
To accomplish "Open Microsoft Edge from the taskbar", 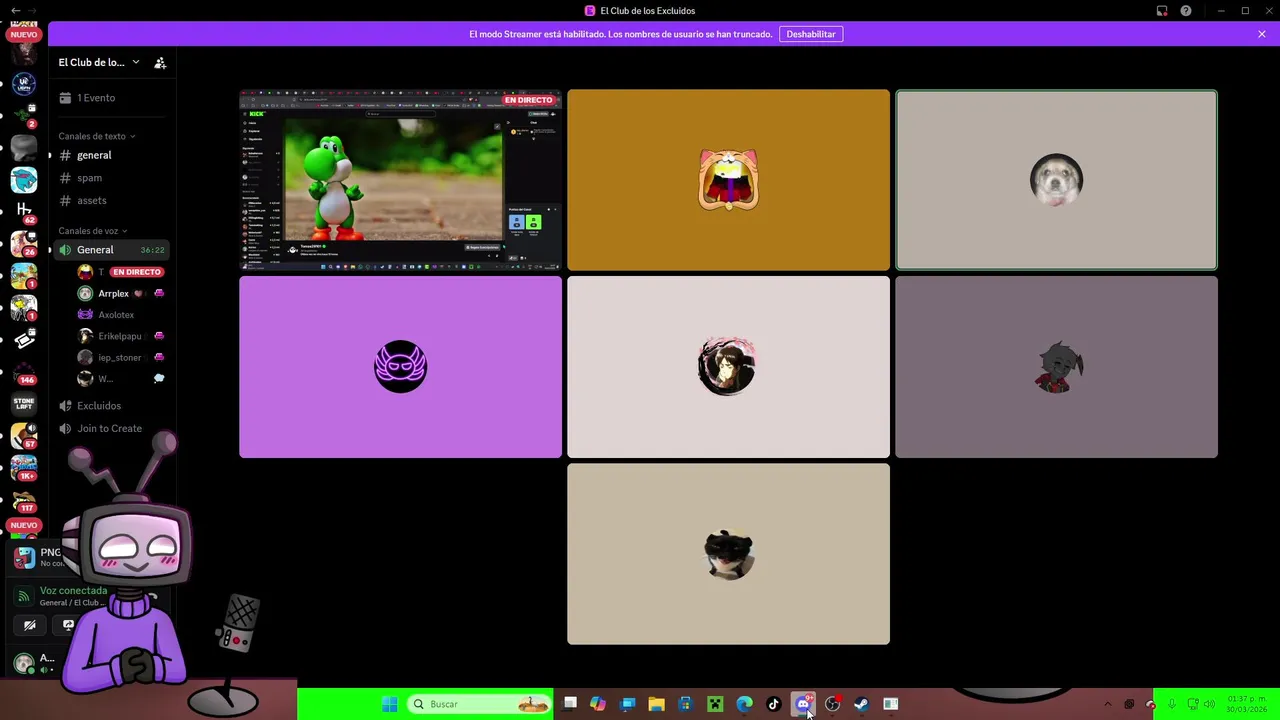I will coord(744,704).
